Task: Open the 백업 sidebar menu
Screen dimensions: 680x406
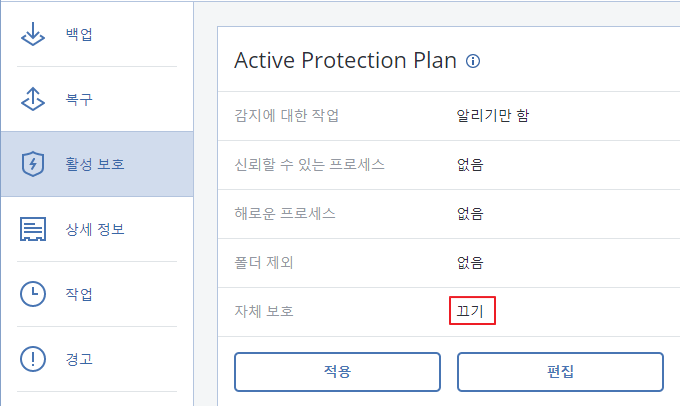Action: click(x=97, y=34)
